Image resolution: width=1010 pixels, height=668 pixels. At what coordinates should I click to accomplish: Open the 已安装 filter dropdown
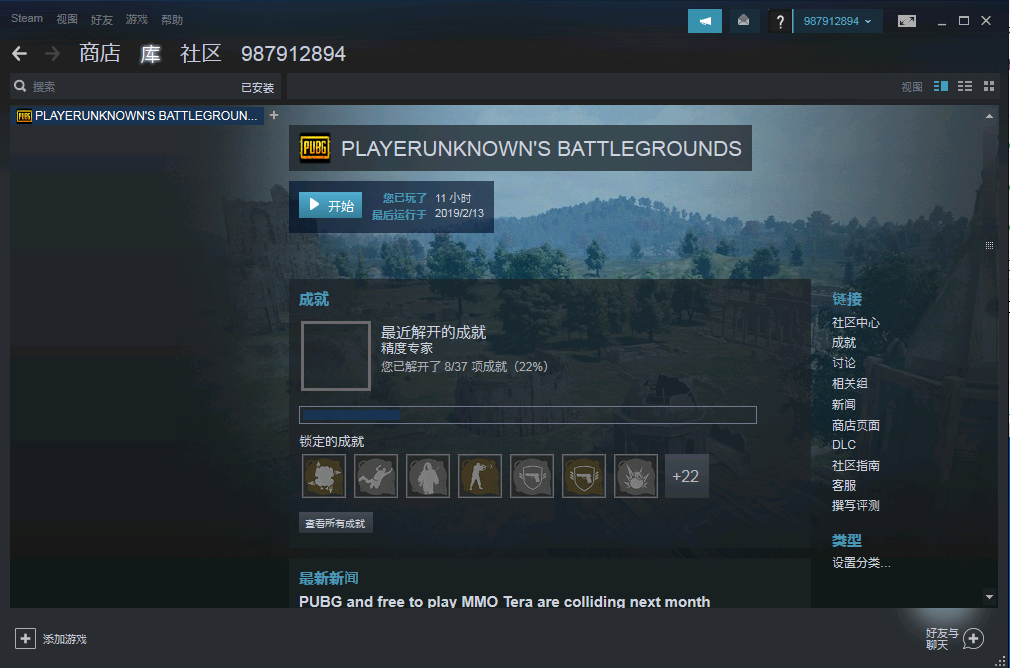pos(258,88)
